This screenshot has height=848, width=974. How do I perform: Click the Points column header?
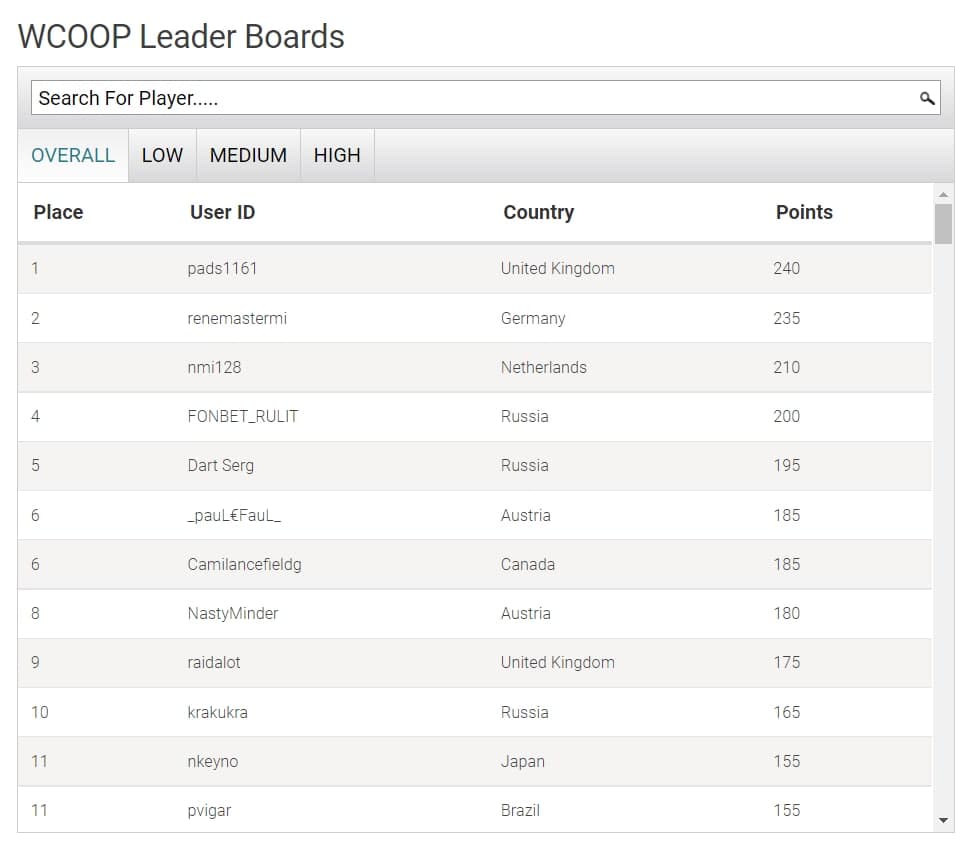click(x=804, y=212)
